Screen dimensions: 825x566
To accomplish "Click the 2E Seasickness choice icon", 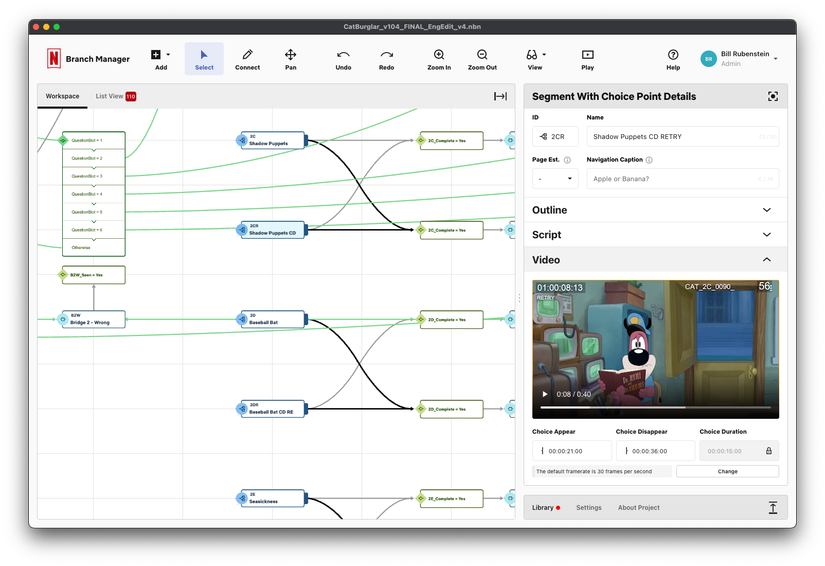I will pos(242,498).
